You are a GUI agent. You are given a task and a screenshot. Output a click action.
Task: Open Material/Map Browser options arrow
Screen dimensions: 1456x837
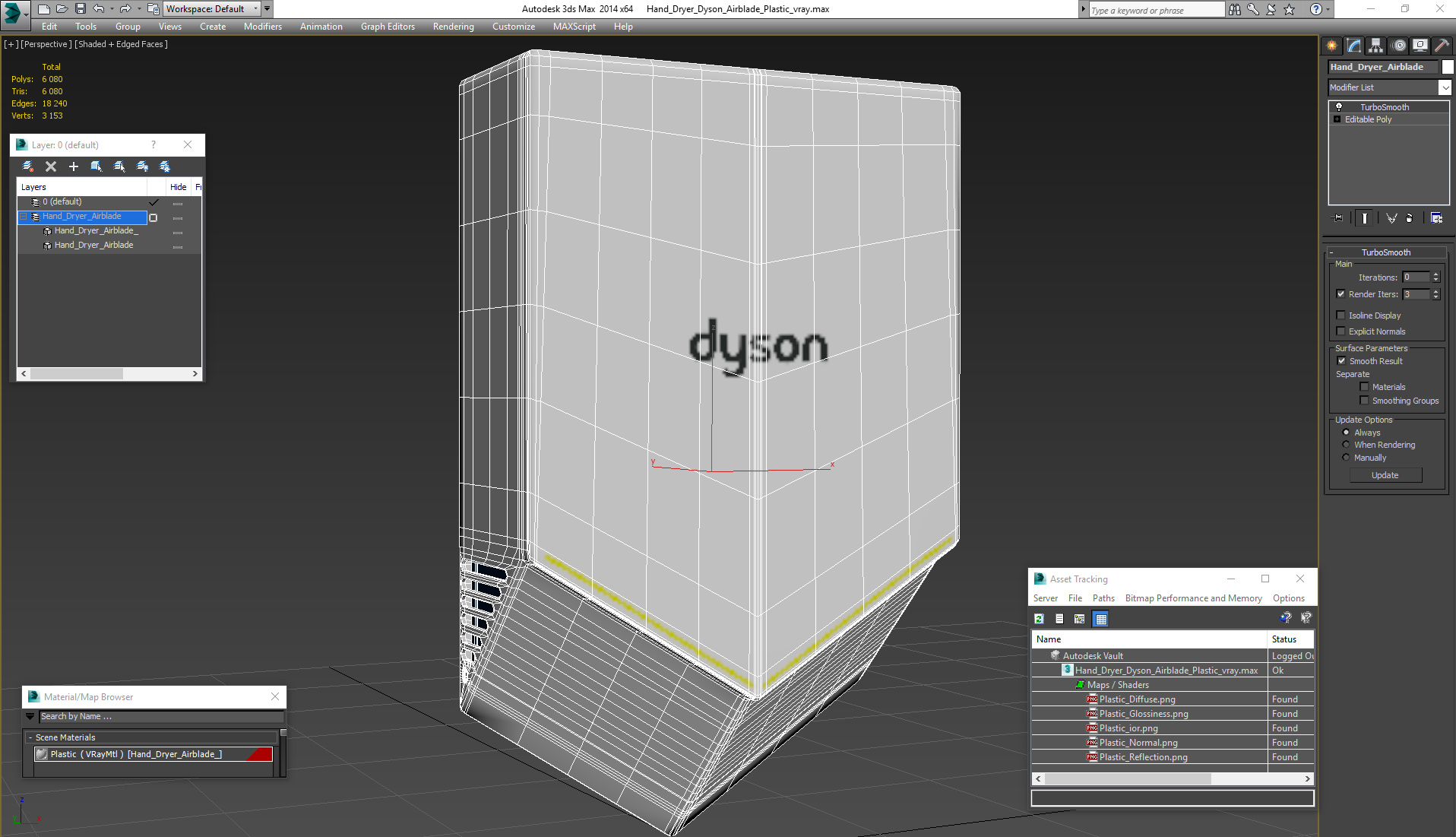point(30,716)
